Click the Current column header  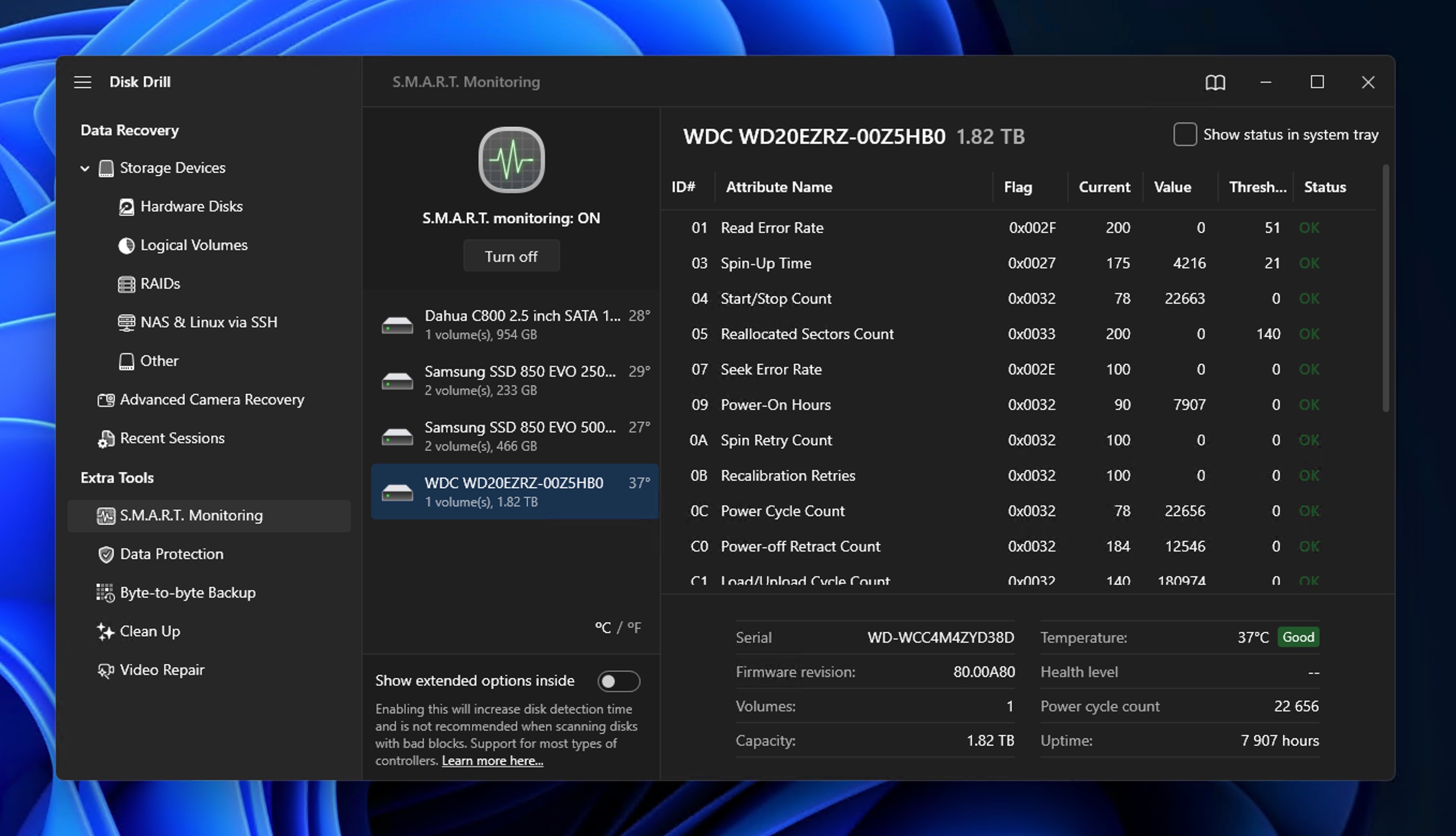coord(1104,187)
